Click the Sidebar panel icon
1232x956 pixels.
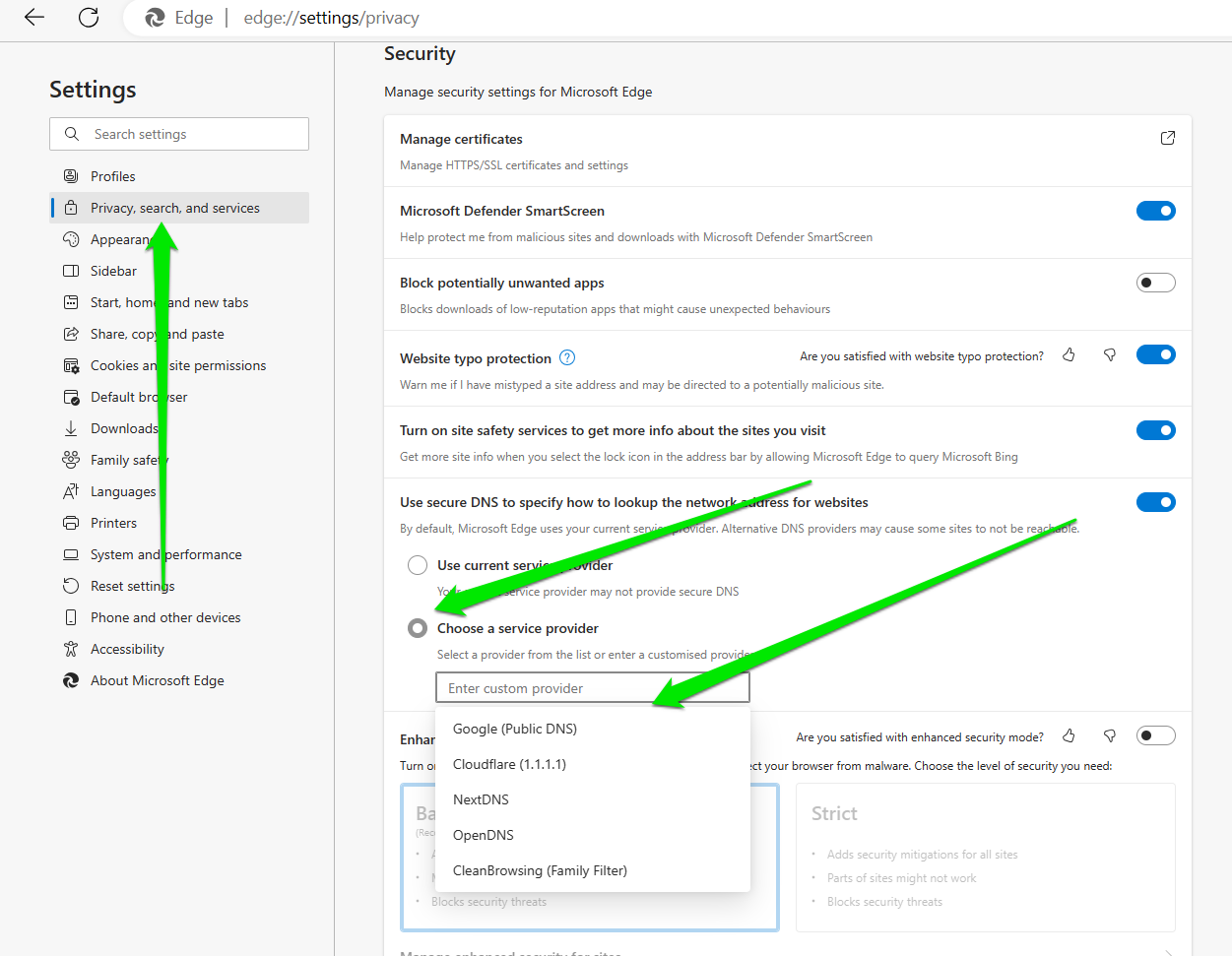(x=71, y=271)
